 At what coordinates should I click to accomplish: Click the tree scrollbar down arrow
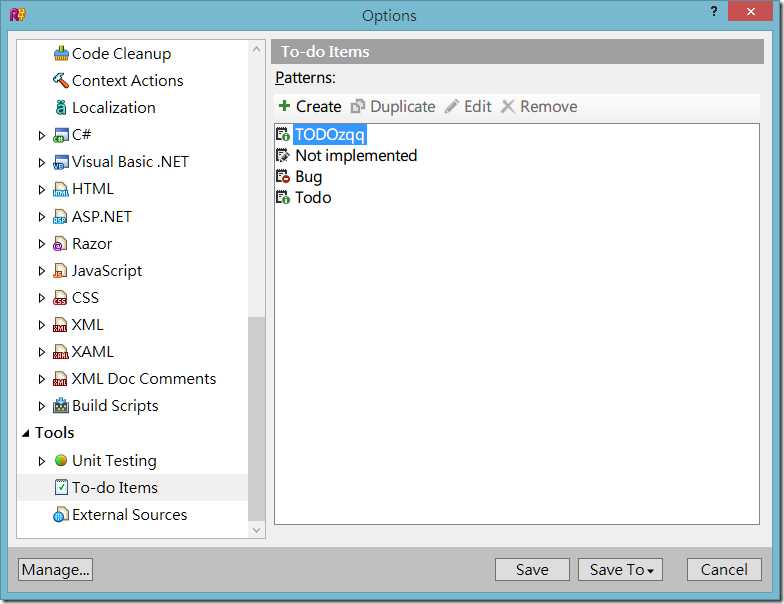[x=256, y=530]
